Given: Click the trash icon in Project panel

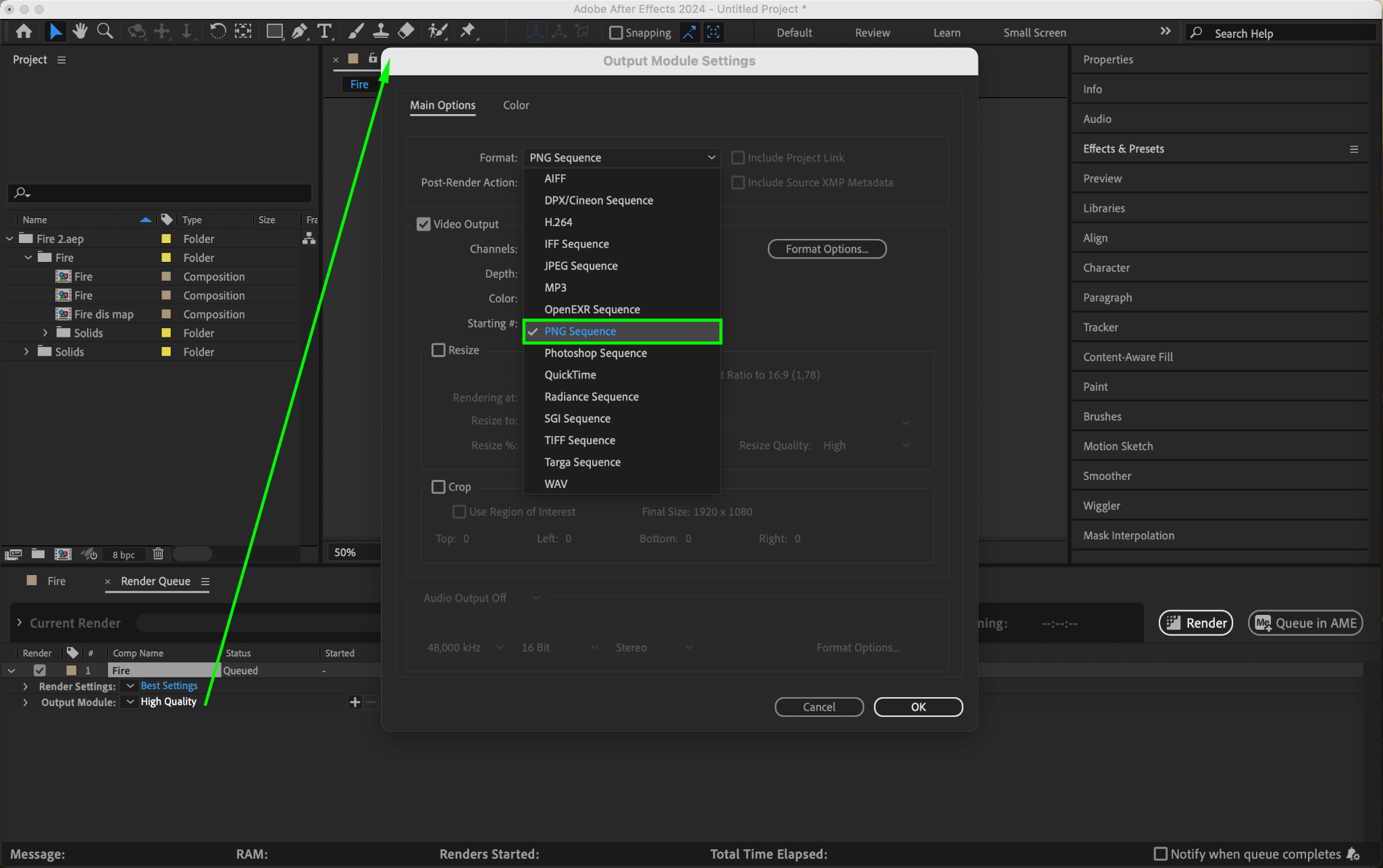Looking at the screenshot, I should click(x=158, y=554).
